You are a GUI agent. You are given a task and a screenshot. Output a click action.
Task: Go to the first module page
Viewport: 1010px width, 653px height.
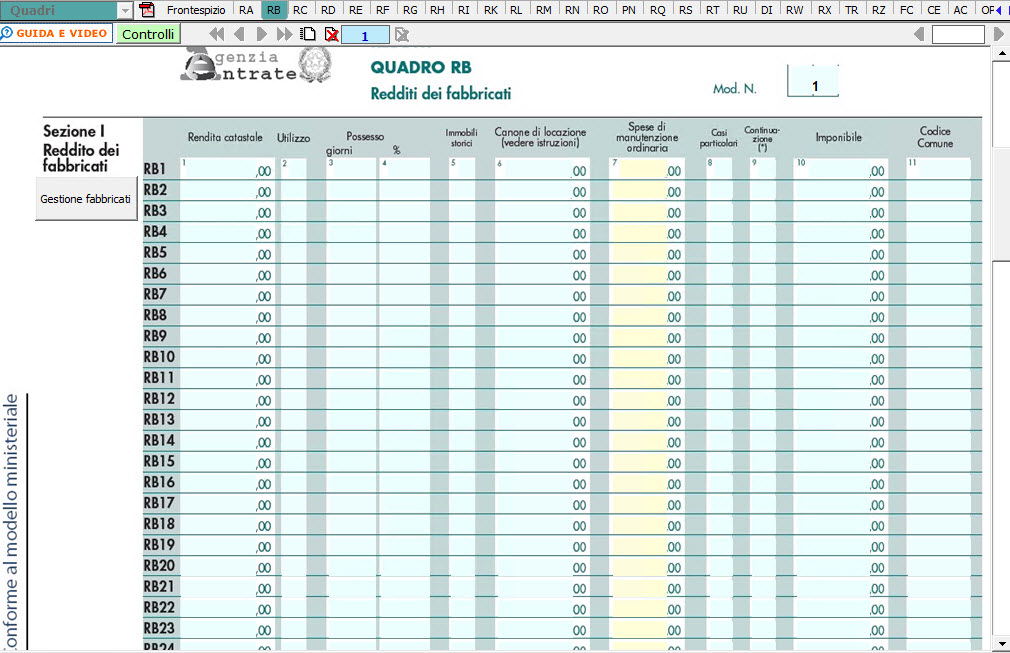pyautogui.click(x=217, y=34)
